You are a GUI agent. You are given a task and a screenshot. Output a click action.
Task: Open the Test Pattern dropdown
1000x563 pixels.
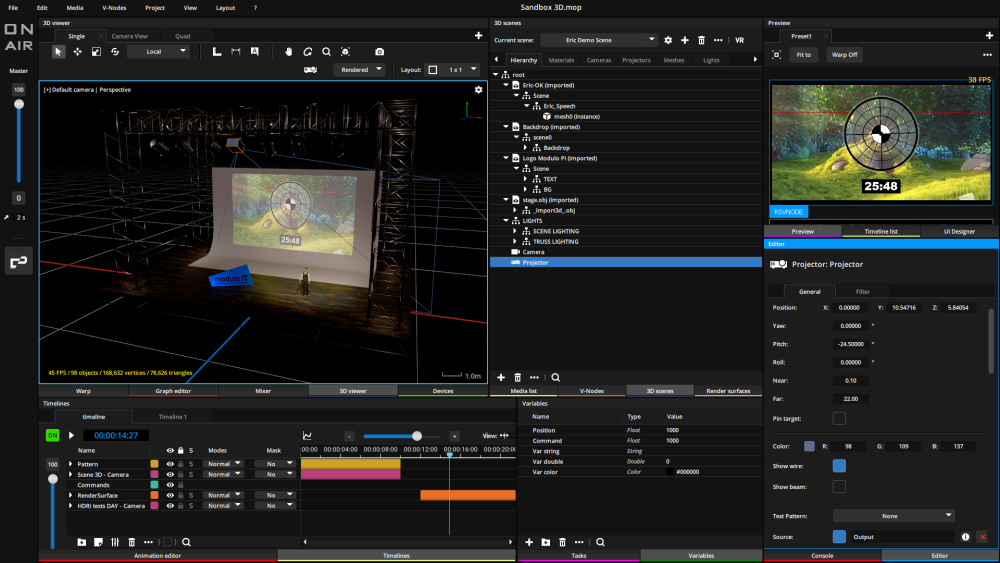pyautogui.click(x=889, y=516)
